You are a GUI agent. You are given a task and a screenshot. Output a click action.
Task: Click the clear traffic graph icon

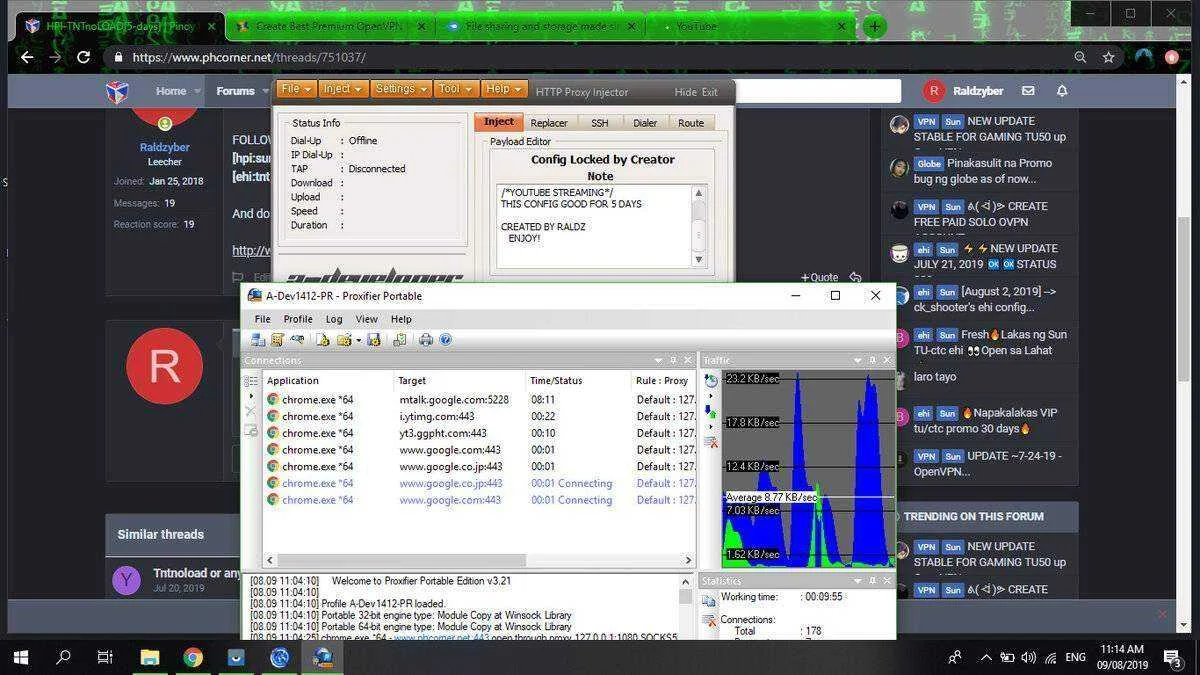711,441
